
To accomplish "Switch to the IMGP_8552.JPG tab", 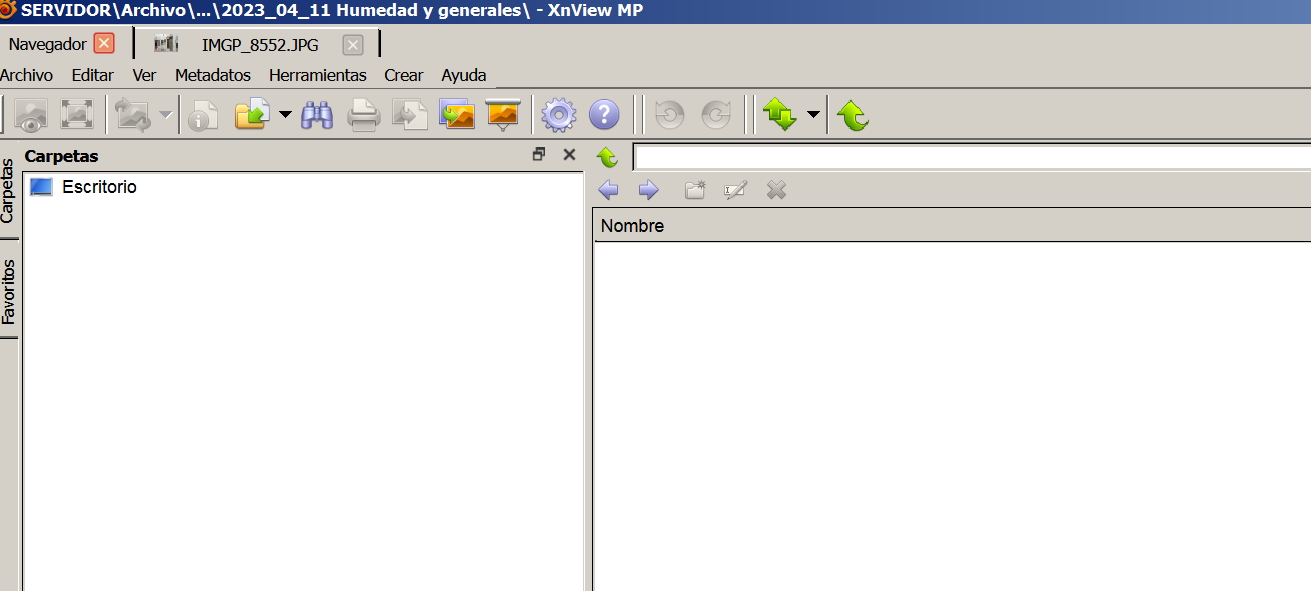I will point(260,44).
